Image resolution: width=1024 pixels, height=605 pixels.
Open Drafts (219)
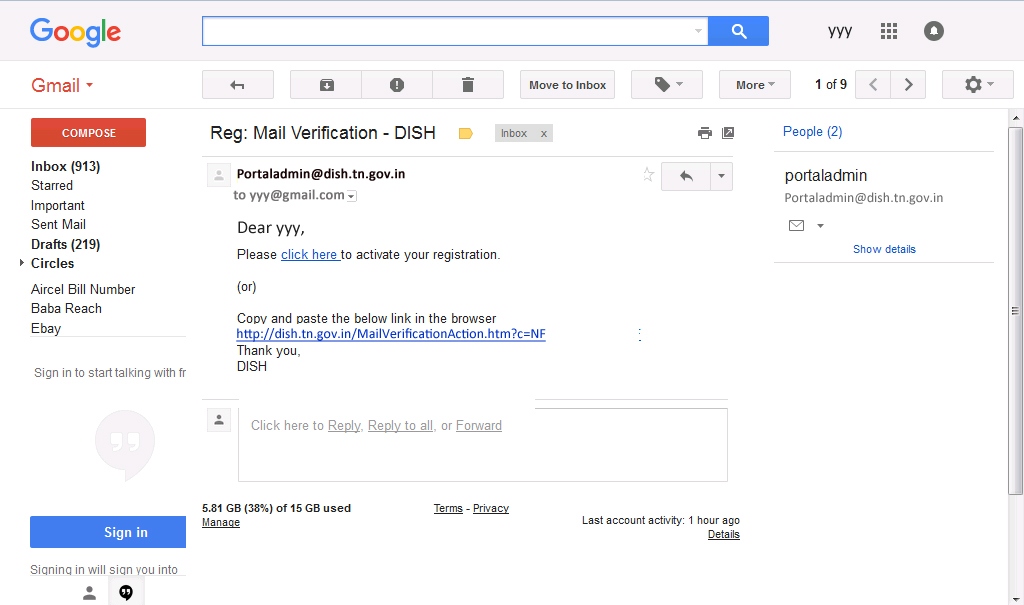tap(65, 244)
